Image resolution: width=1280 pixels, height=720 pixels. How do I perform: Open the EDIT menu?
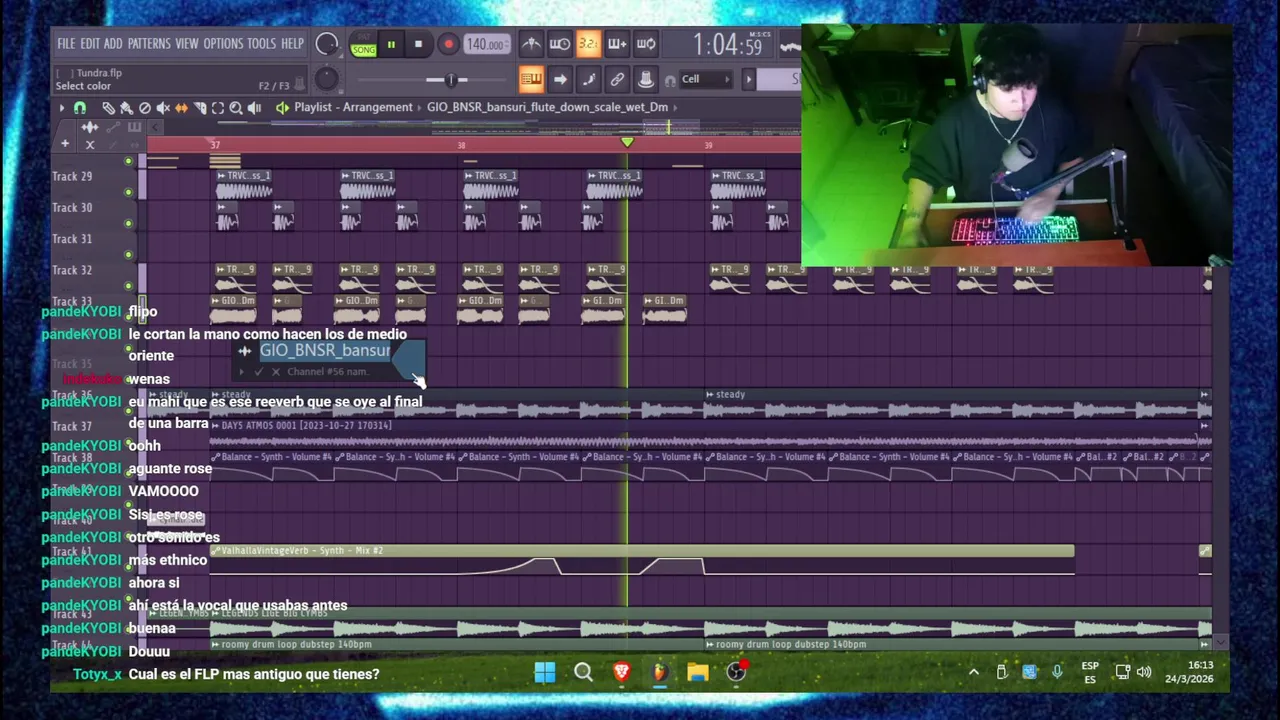pos(90,44)
